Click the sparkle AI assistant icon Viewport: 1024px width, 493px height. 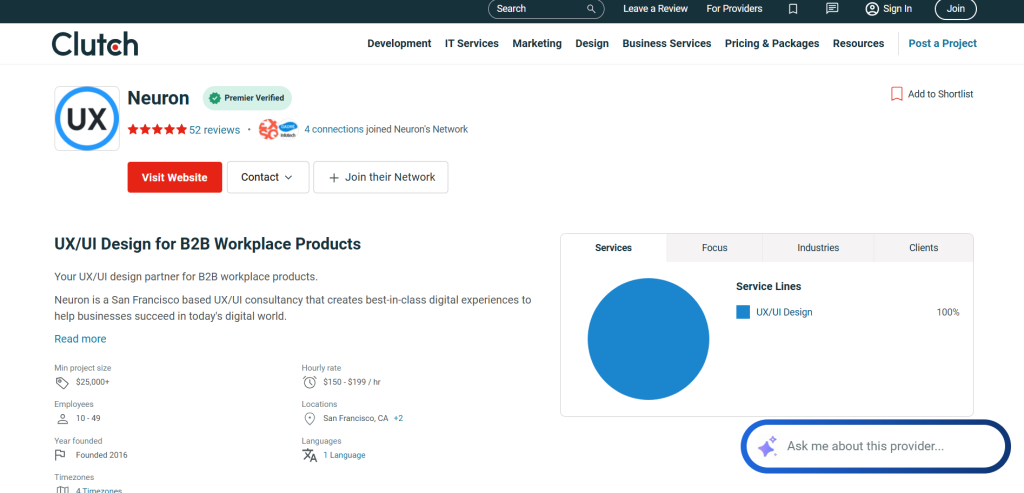(767, 447)
